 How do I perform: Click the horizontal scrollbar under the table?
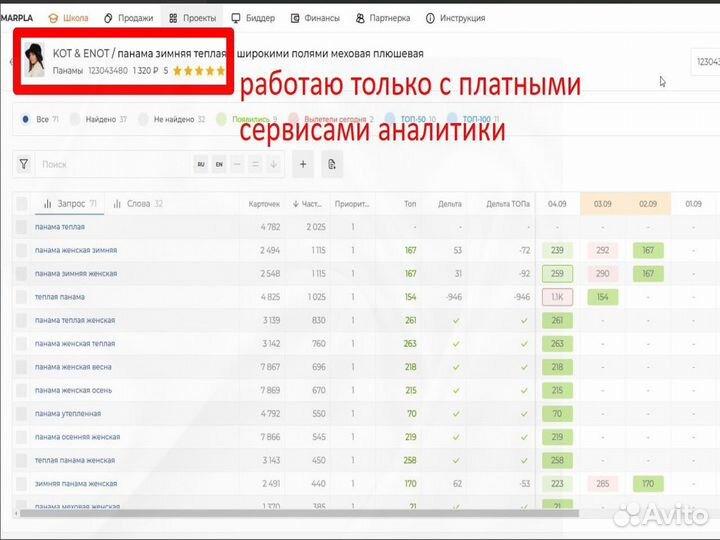click(298, 513)
